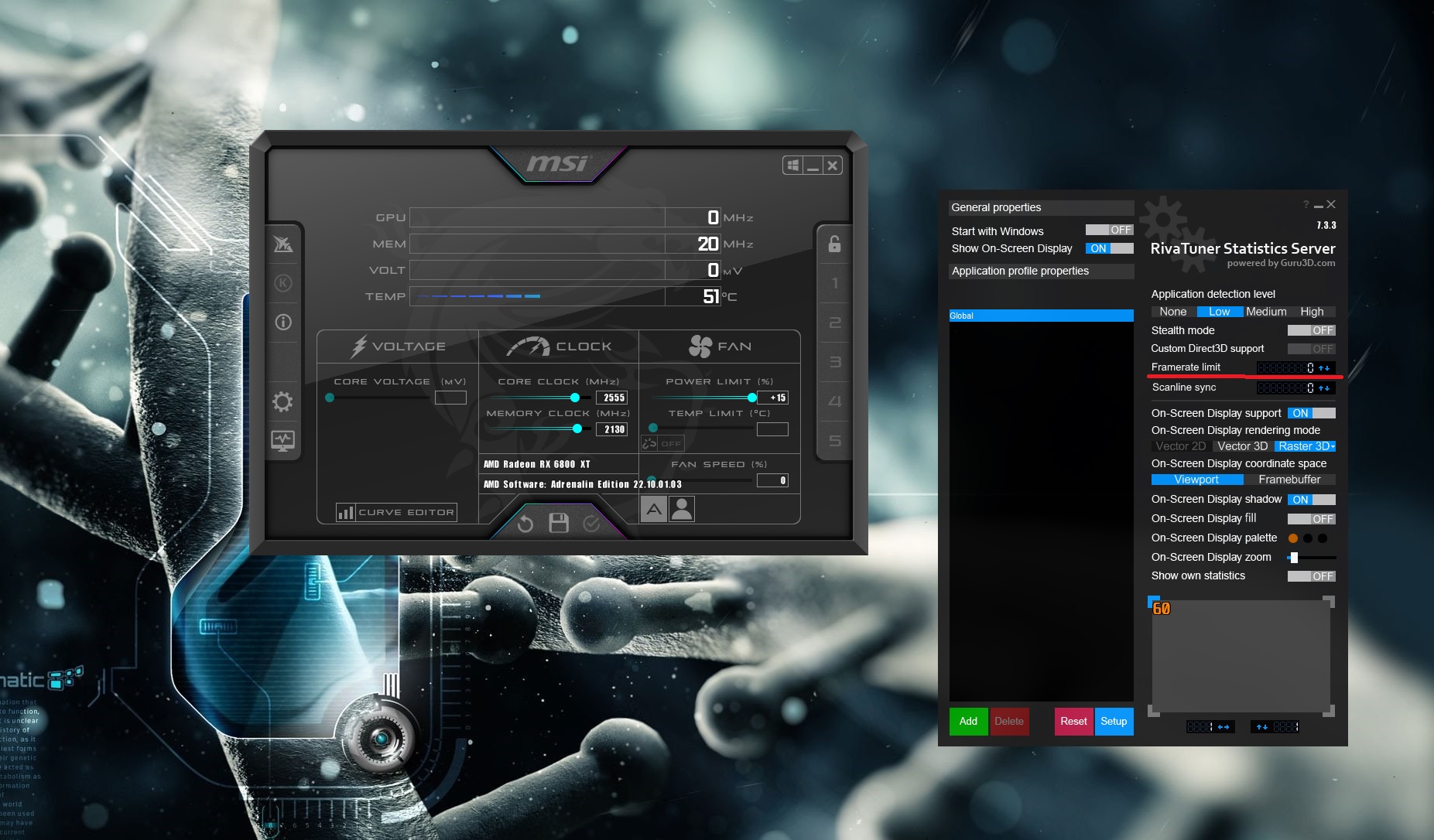Viewport: 1434px width, 840px height.
Task: Click the link icon under Temp Limit
Action: click(649, 443)
